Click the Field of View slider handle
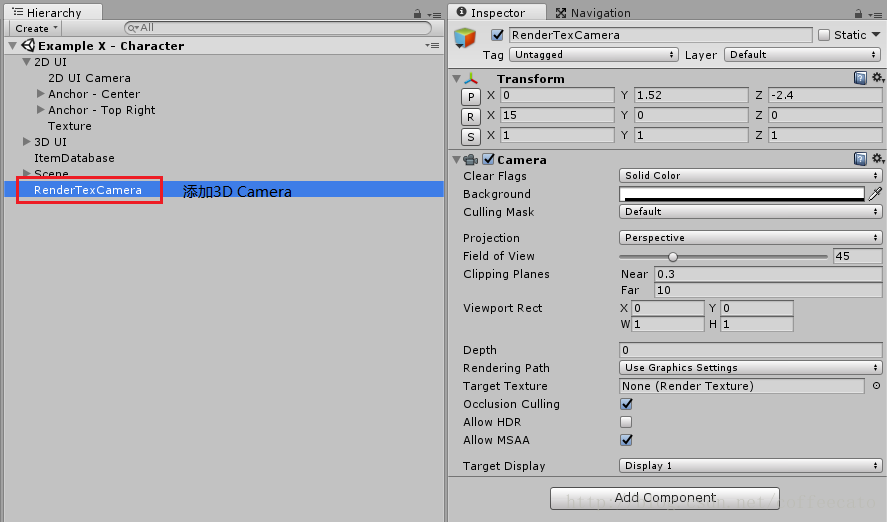The image size is (887, 522). point(673,257)
